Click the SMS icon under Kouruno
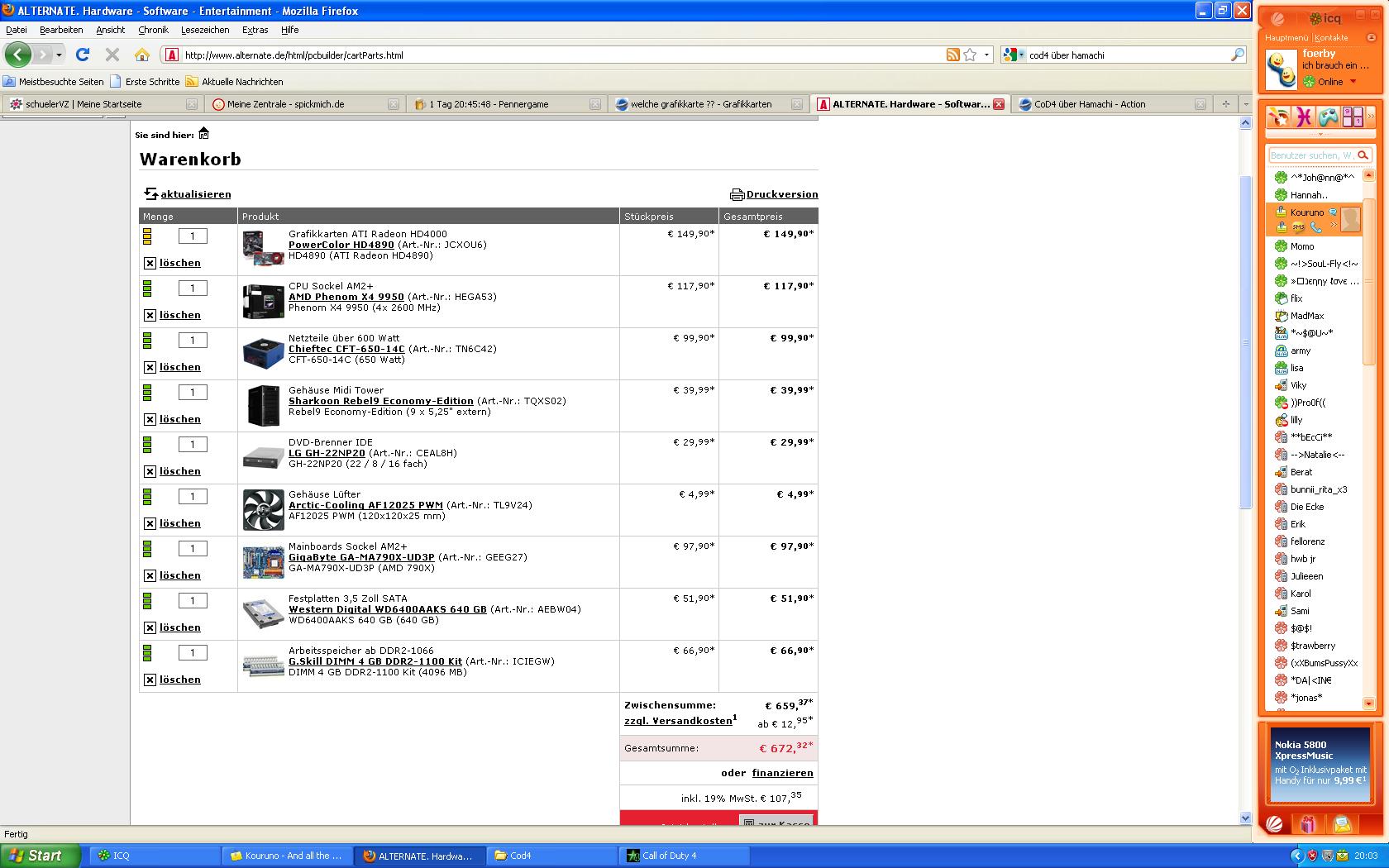Image resolution: width=1389 pixels, height=868 pixels. pyautogui.click(x=1298, y=227)
